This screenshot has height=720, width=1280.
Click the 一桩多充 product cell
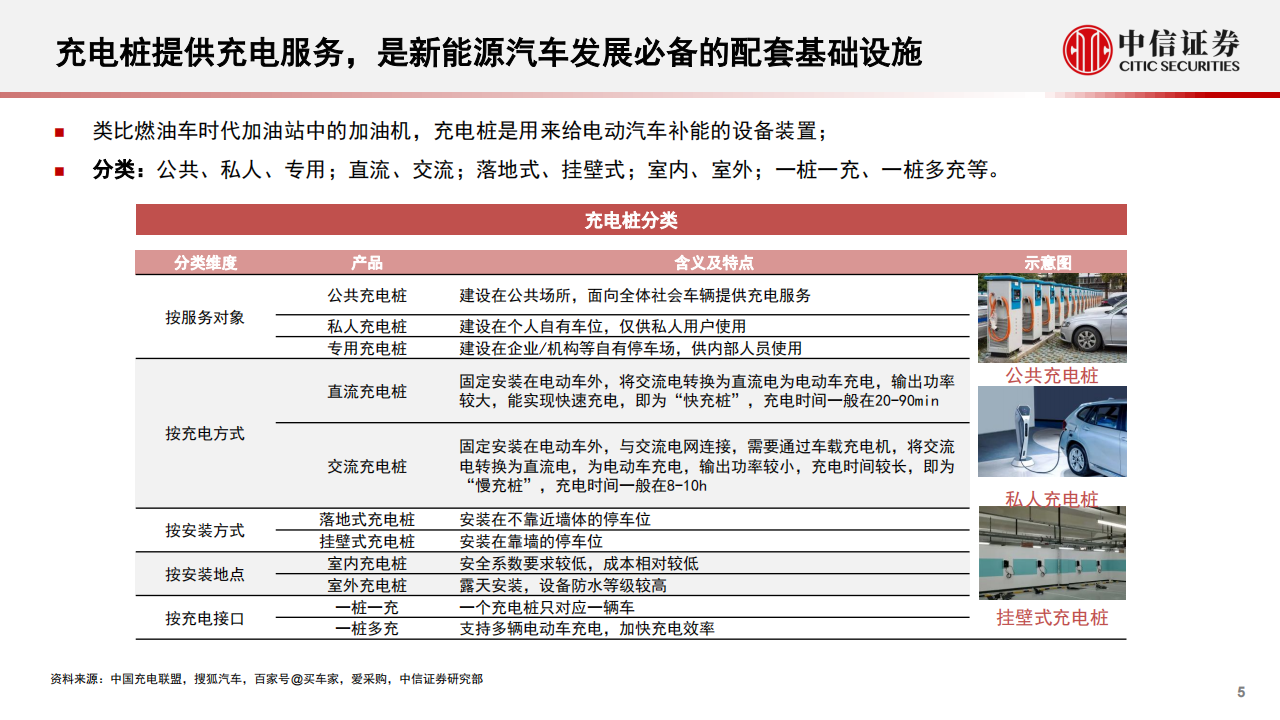click(367, 629)
